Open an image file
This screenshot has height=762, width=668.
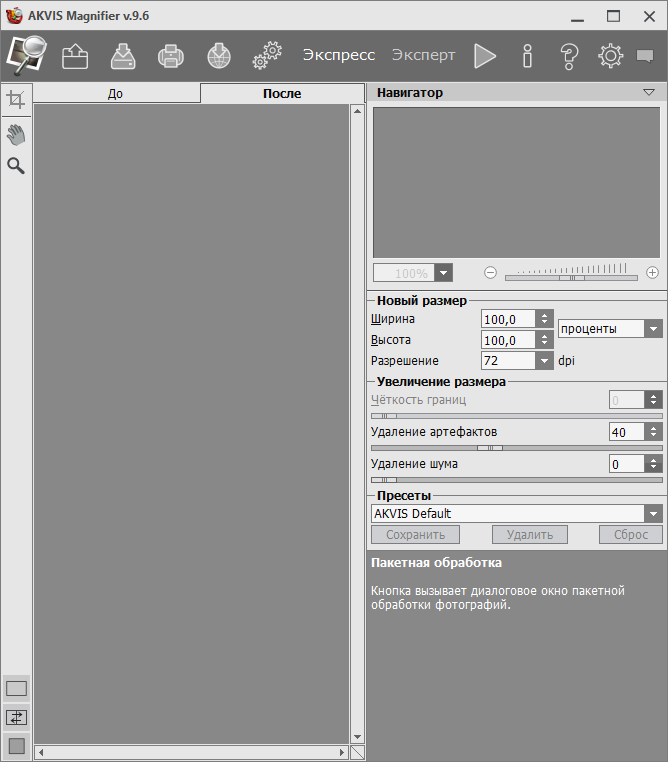[x=75, y=56]
